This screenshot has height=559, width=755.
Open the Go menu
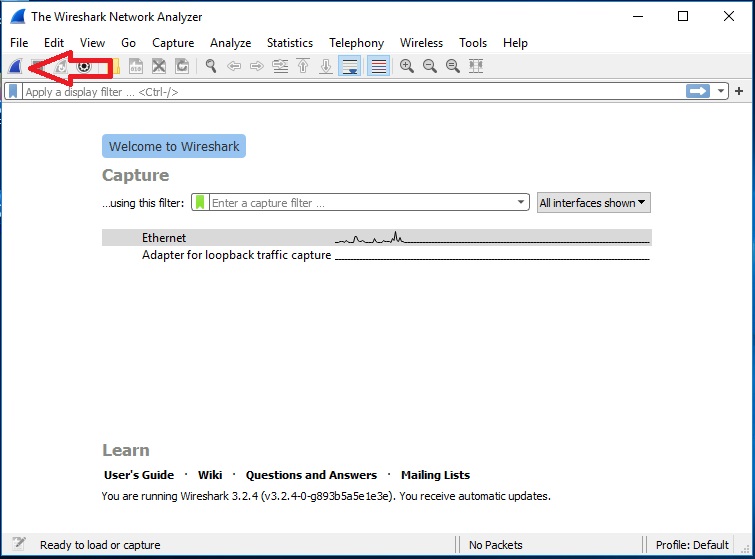coord(129,43)
